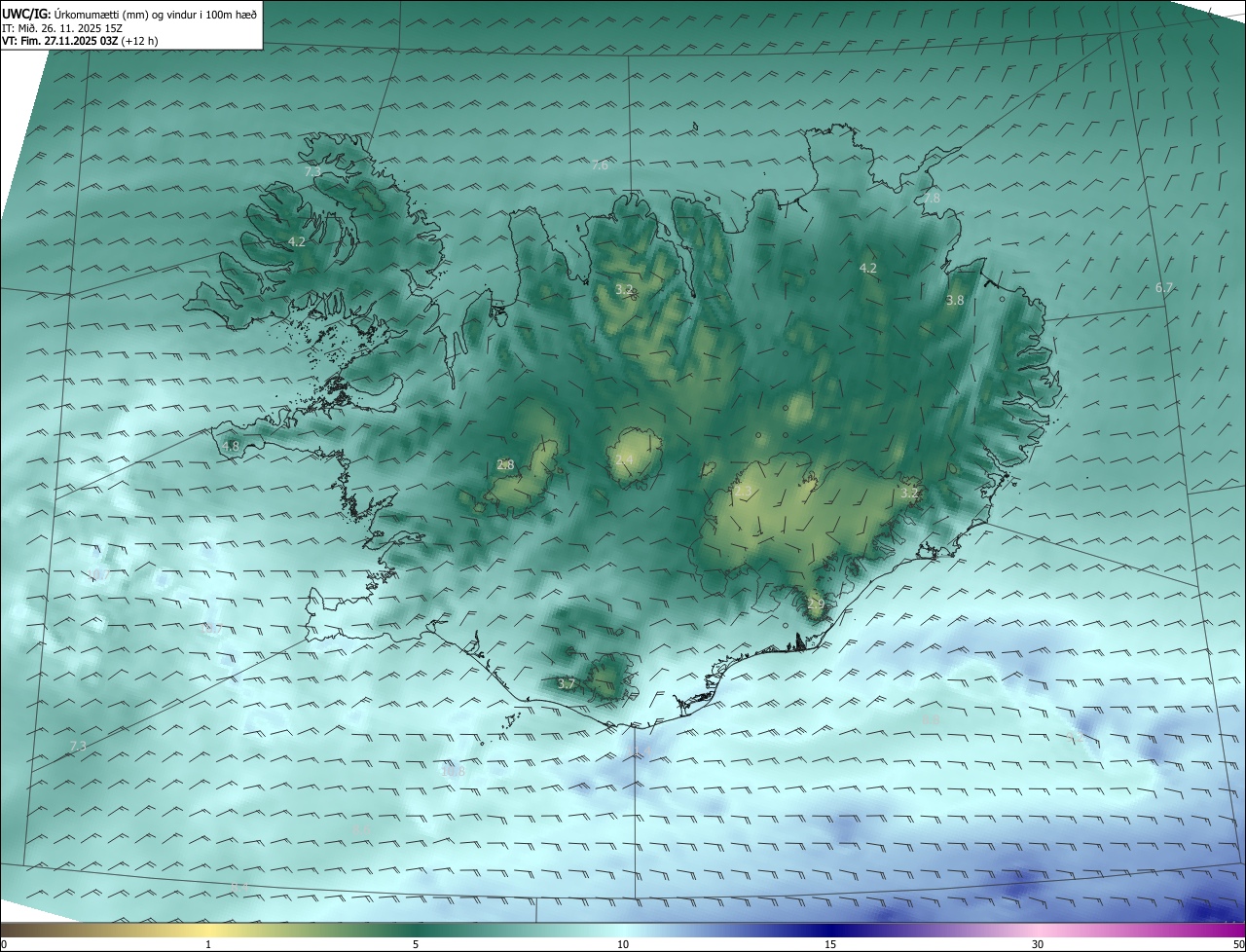The height and width of the screenshot is (952, 1246).
Task: Click the "0" tick label on the scale
Action: point(4,944)
